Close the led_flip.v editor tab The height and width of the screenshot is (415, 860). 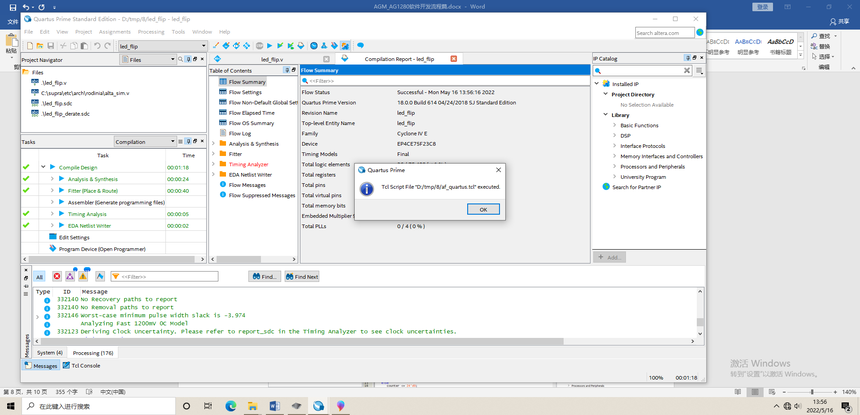[x=326, y=59]
